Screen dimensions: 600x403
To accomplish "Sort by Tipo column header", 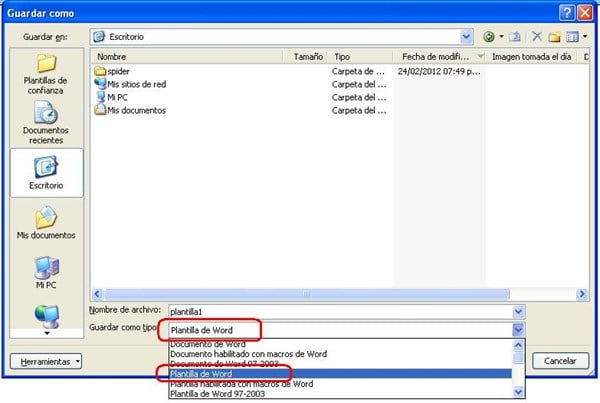I will [x=361, y=57].
